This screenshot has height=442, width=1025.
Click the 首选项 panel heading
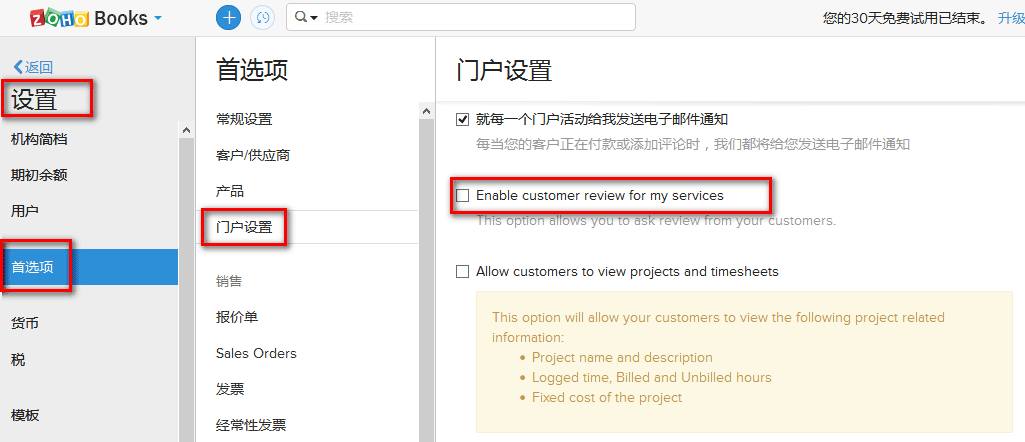click(x=252, y=70)
